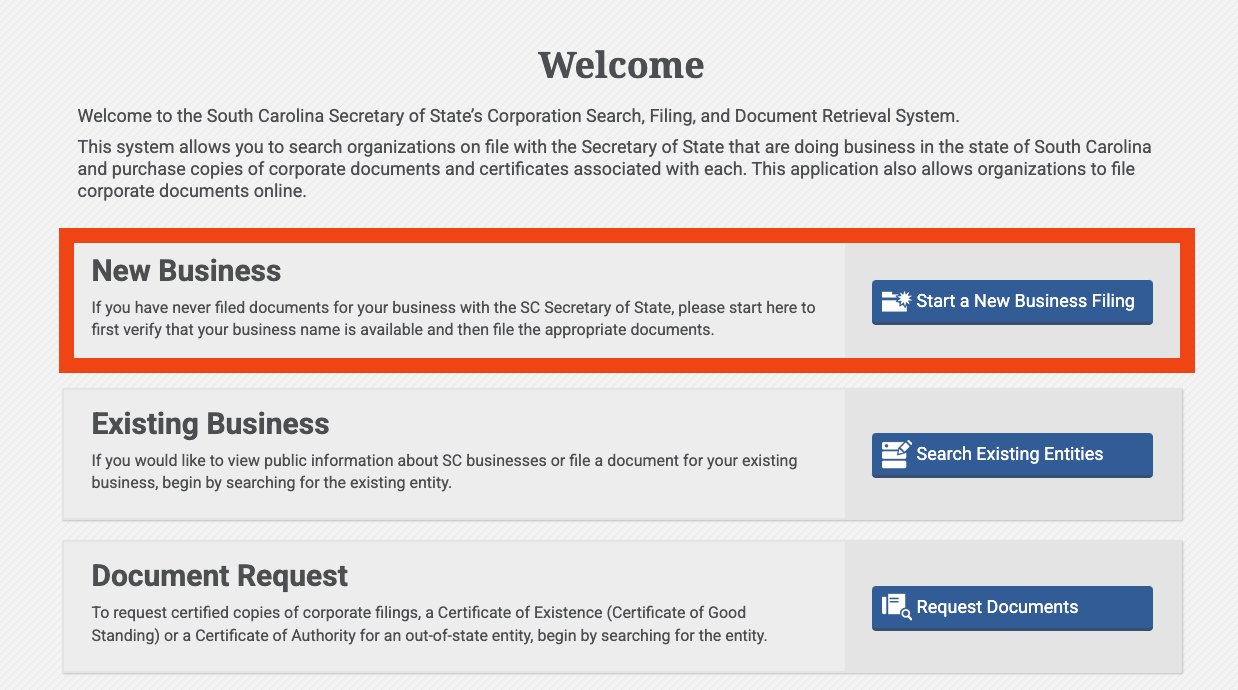Click the New Business heading

pyautogui.click(x=186, y=271)
